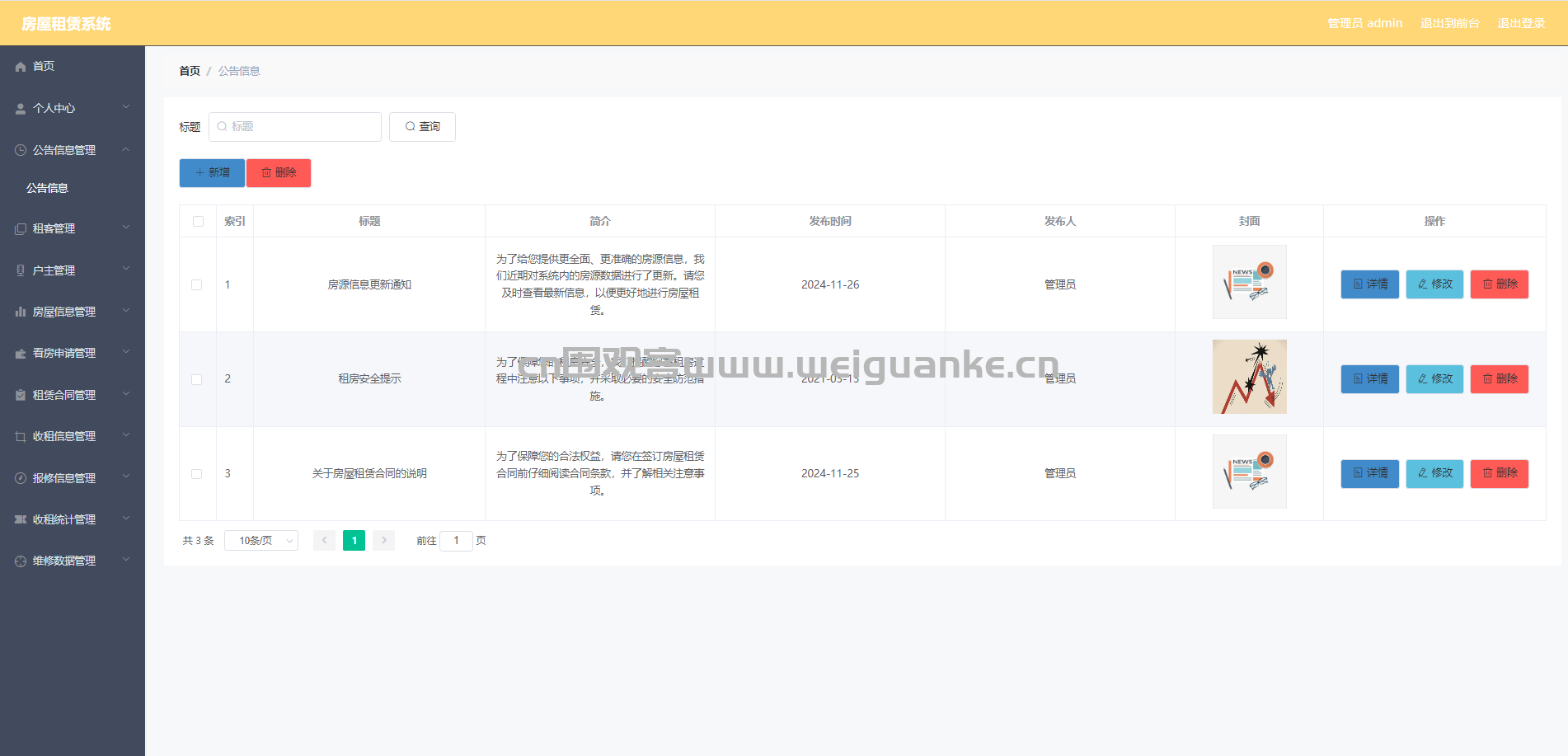Click the copy icon beside 租客管理

pos(21,228)
